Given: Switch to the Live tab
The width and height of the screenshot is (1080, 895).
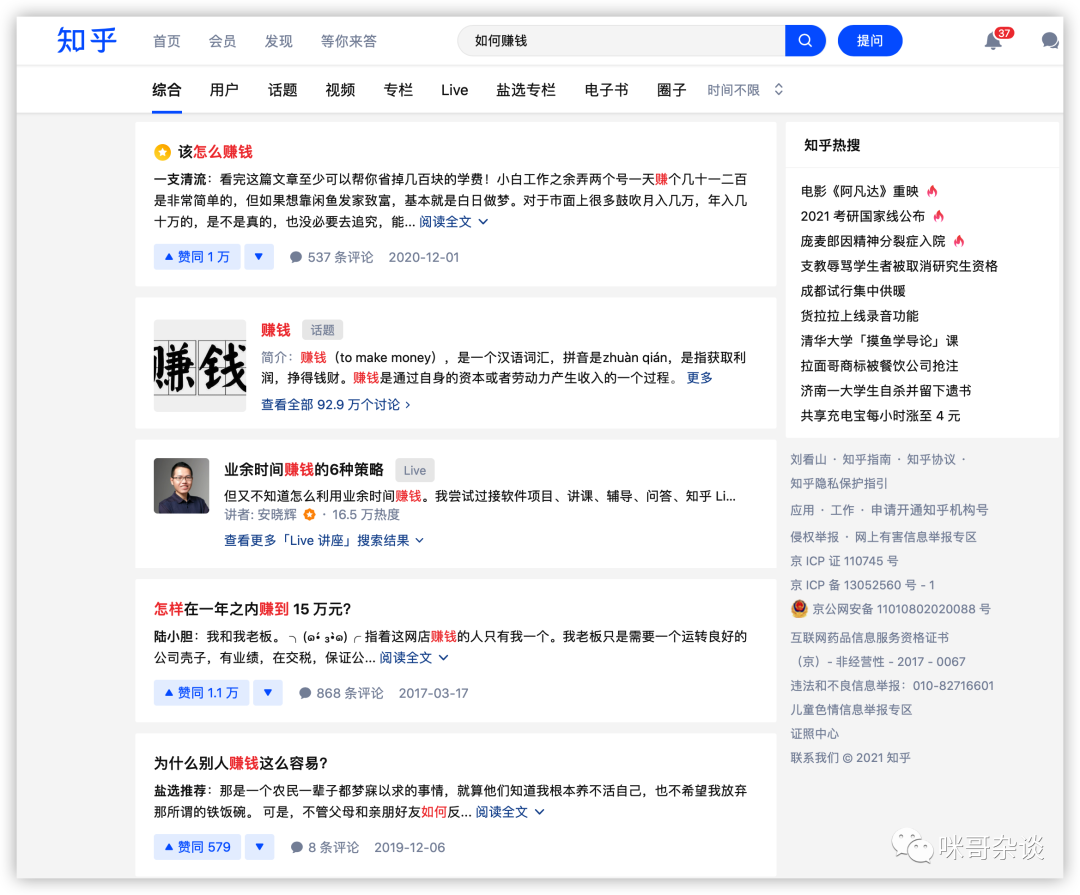Looking at the screenshot, I should [x=455, y=90].
